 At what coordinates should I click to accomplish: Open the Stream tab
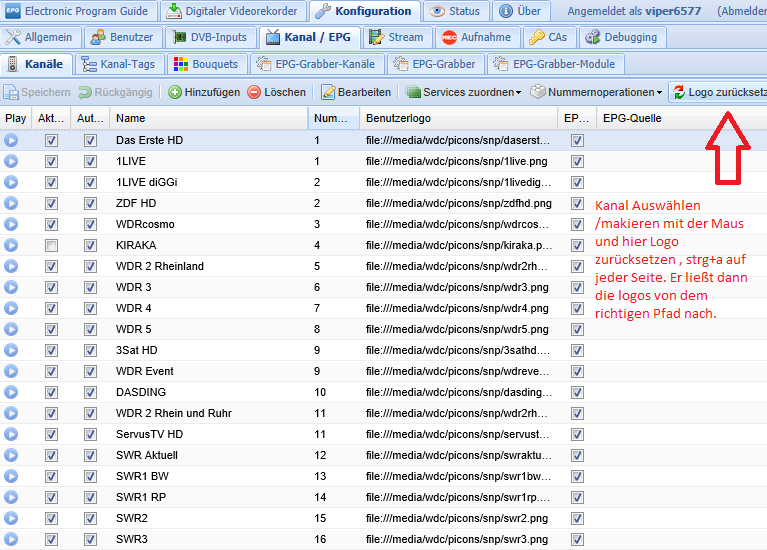[397, 37]
